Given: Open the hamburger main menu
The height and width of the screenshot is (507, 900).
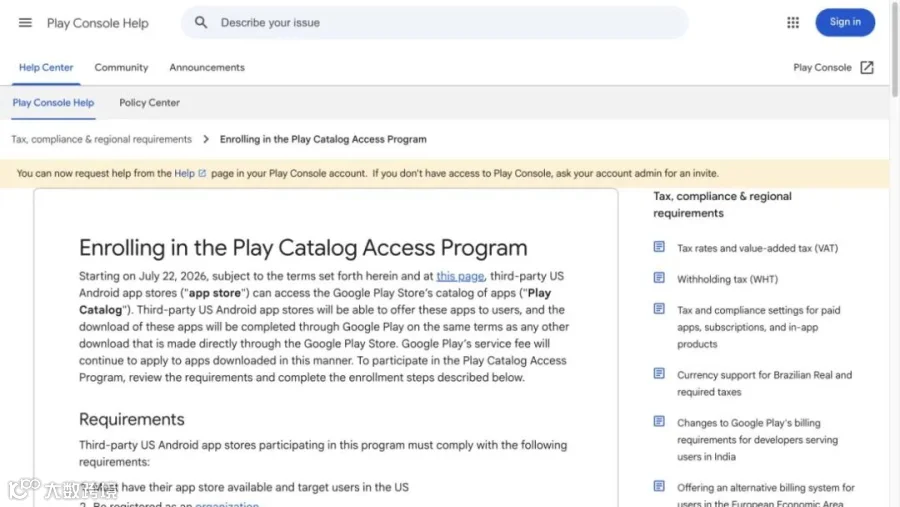Looking at the screenshot, I should pos(25,23).
